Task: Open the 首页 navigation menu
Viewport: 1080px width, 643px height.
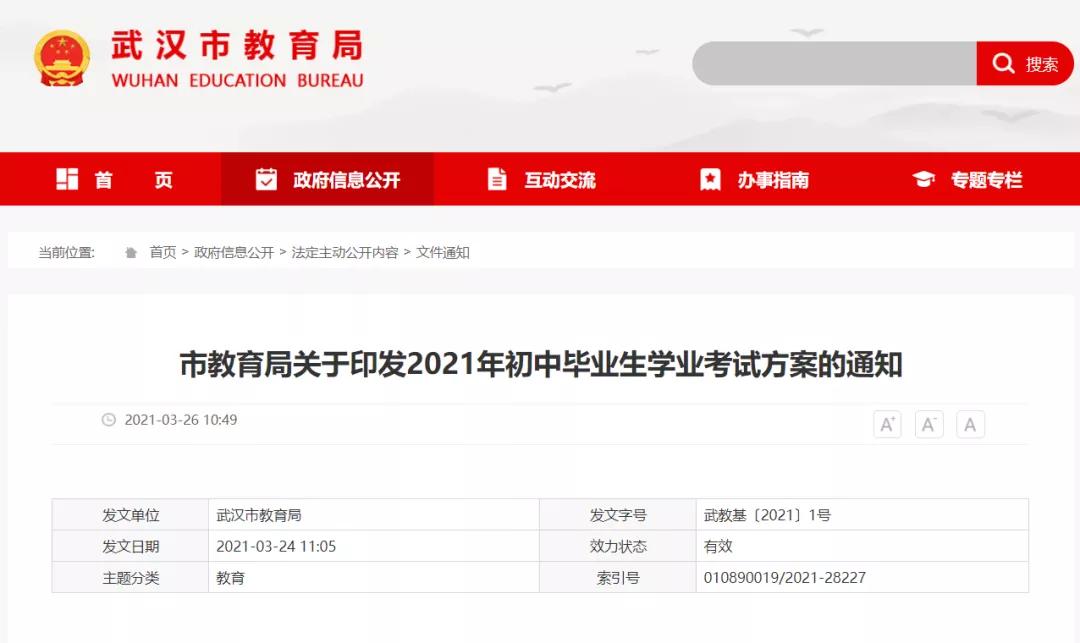Action: pos(135,179)
